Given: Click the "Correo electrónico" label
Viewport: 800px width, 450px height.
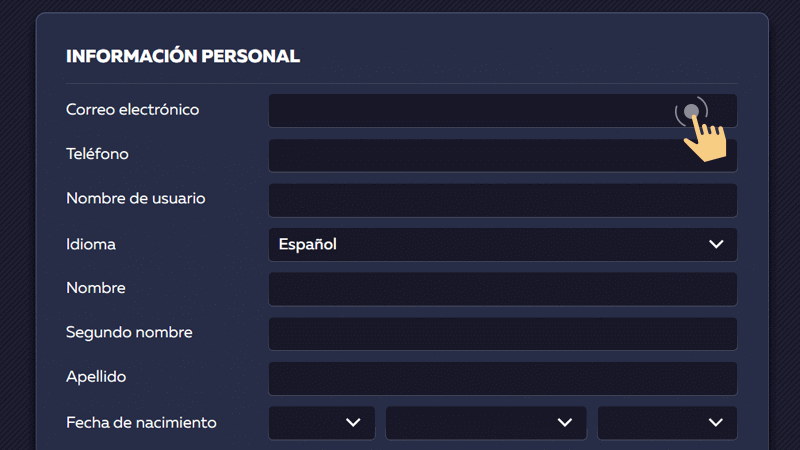Looking at the screenshot, I should (132, 110).
